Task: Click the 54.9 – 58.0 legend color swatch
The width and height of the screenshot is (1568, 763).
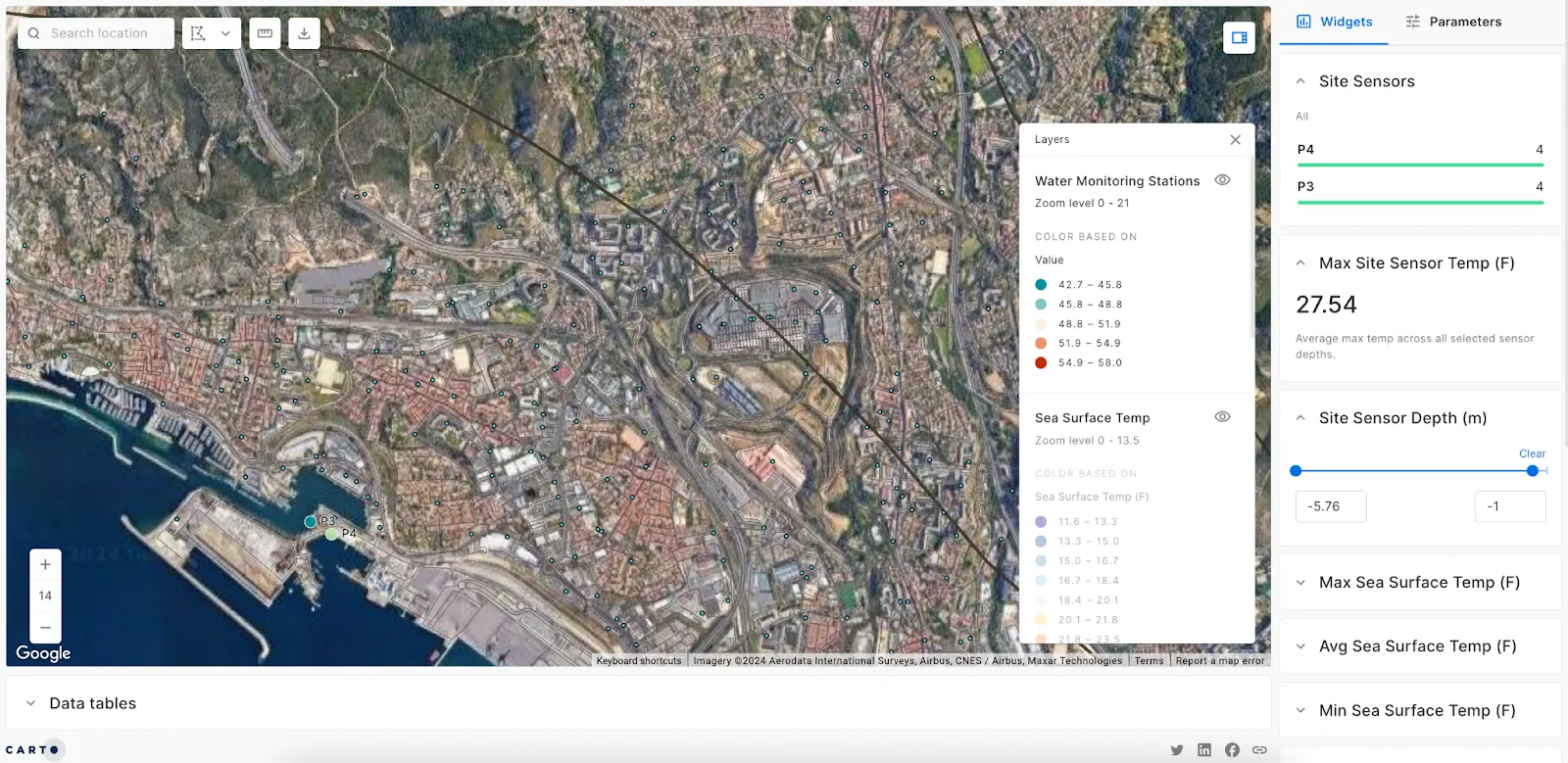Action: (x=1041, y=363)
